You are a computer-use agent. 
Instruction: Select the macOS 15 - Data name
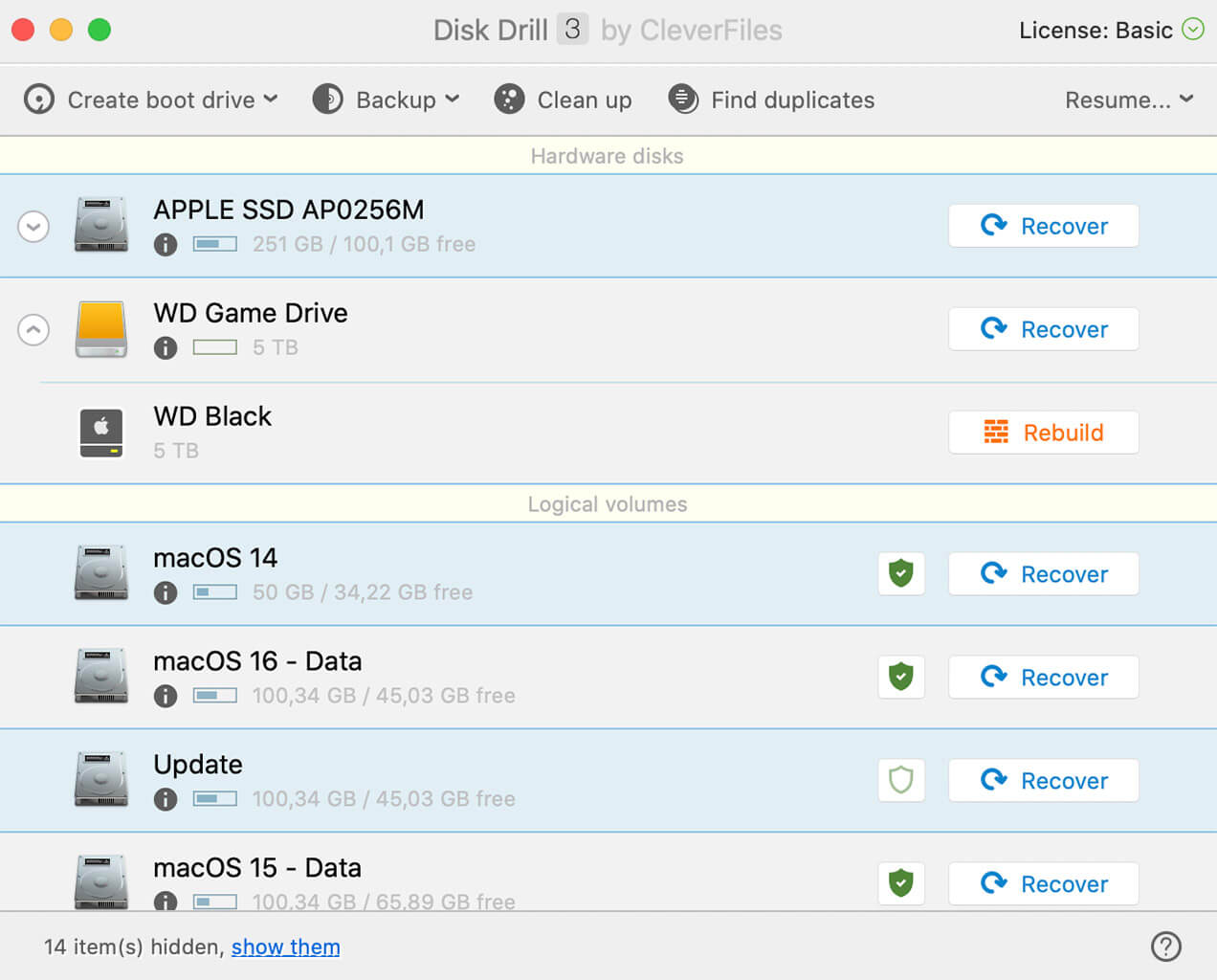point(257,868)
